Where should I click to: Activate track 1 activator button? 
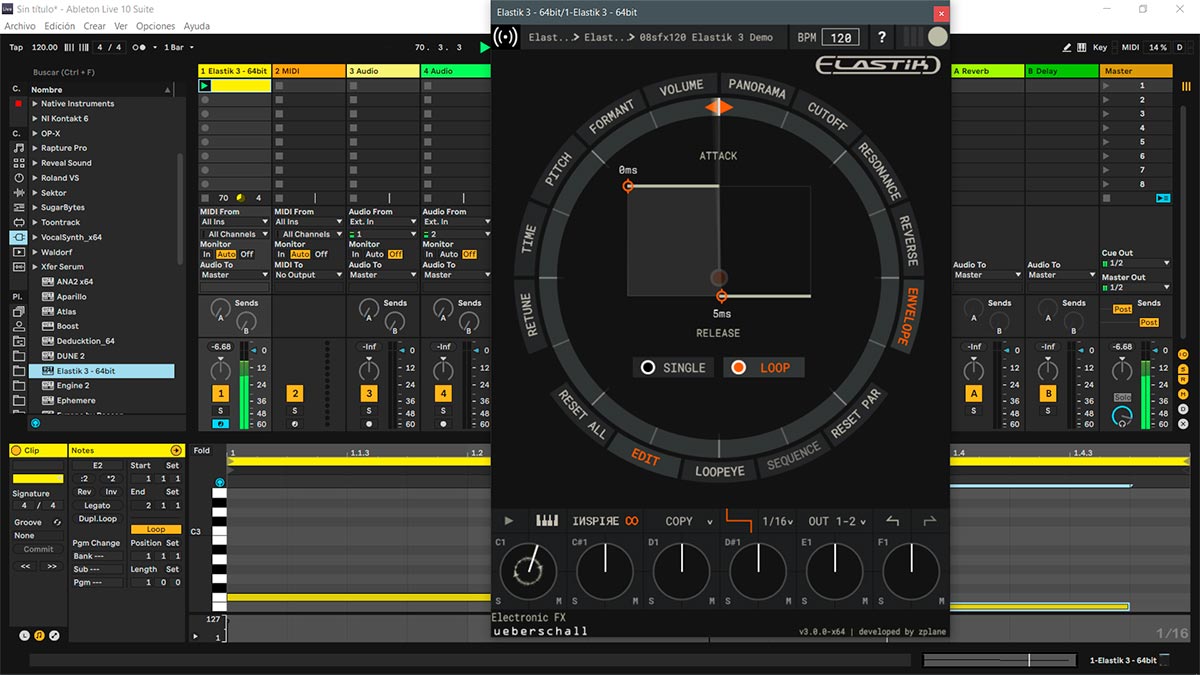[220, 394]
